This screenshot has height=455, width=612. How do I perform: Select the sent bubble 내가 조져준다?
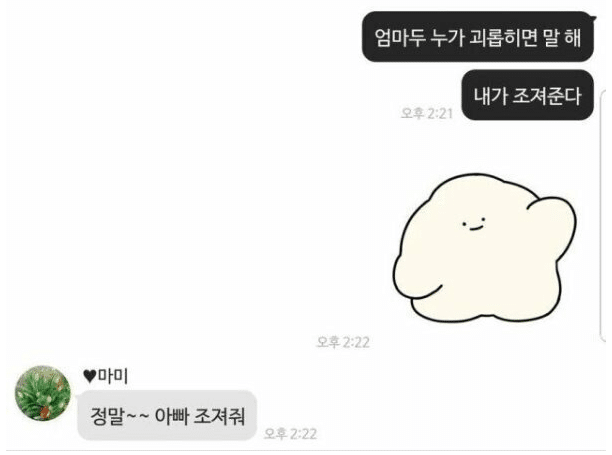(x=528, y=95)
